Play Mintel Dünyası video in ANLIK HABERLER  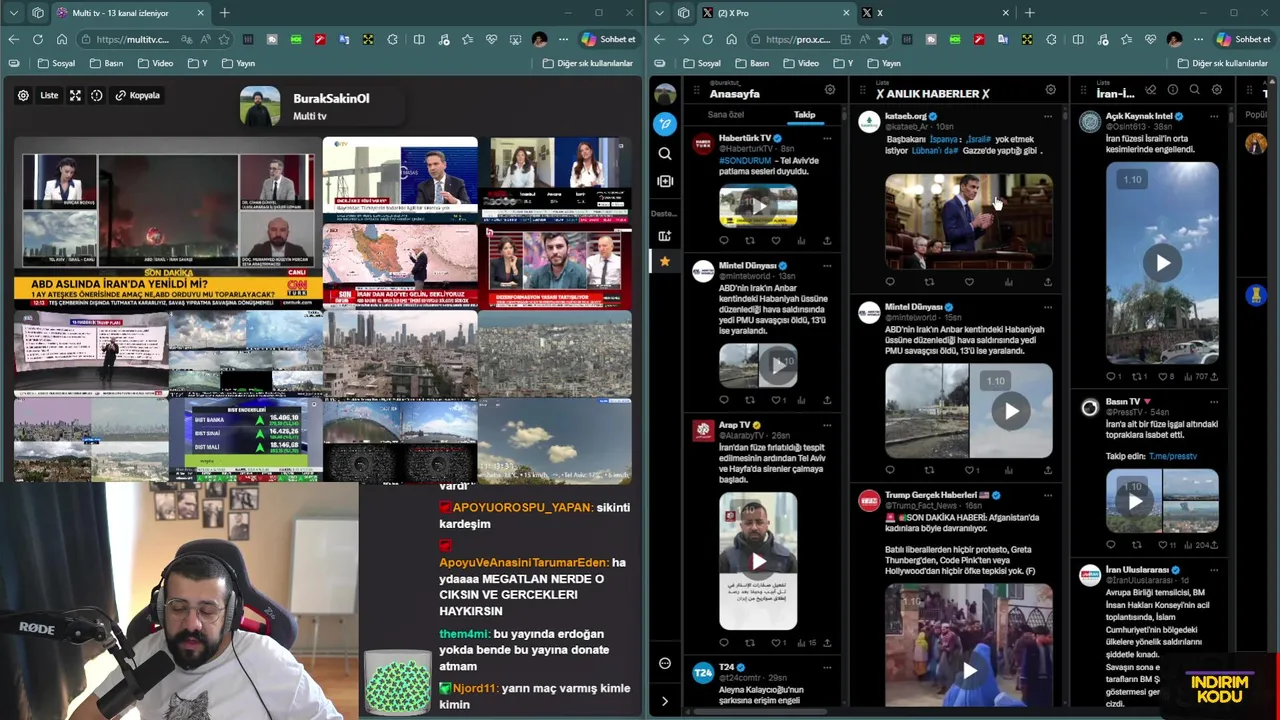(1011, 411)
